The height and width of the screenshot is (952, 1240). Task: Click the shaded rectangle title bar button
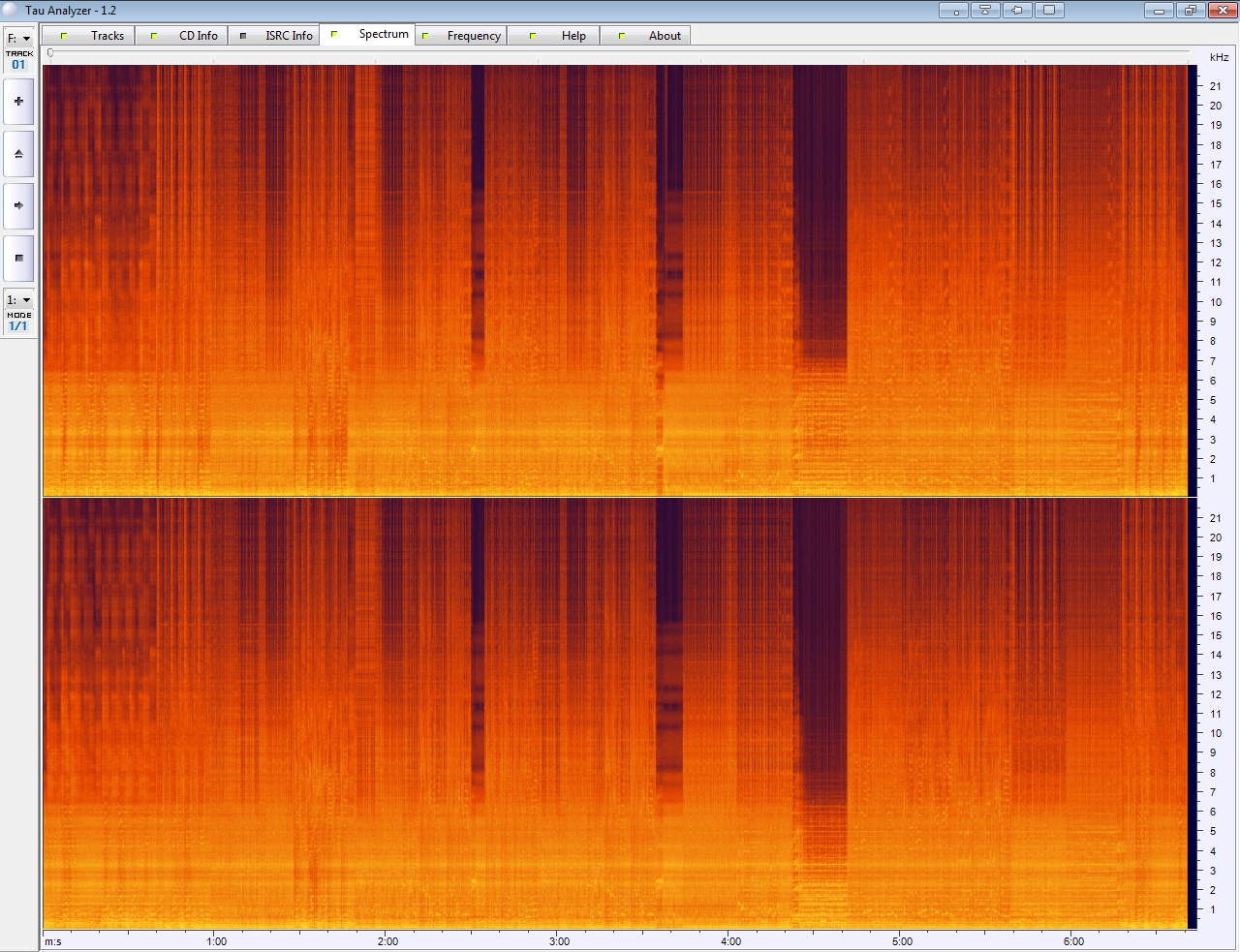tap(1048, 11)
